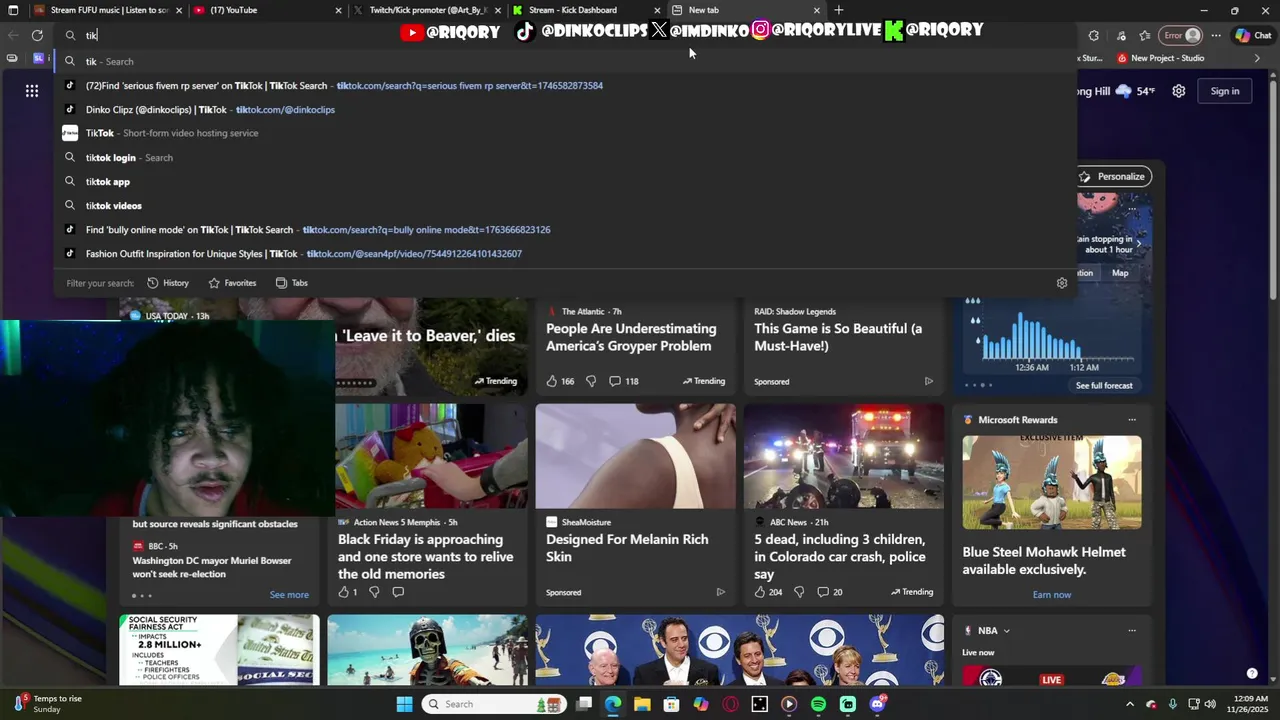The image size is (1280, 720).
Task: Open See full forecast link
Action: click(x=1104, y=385)
